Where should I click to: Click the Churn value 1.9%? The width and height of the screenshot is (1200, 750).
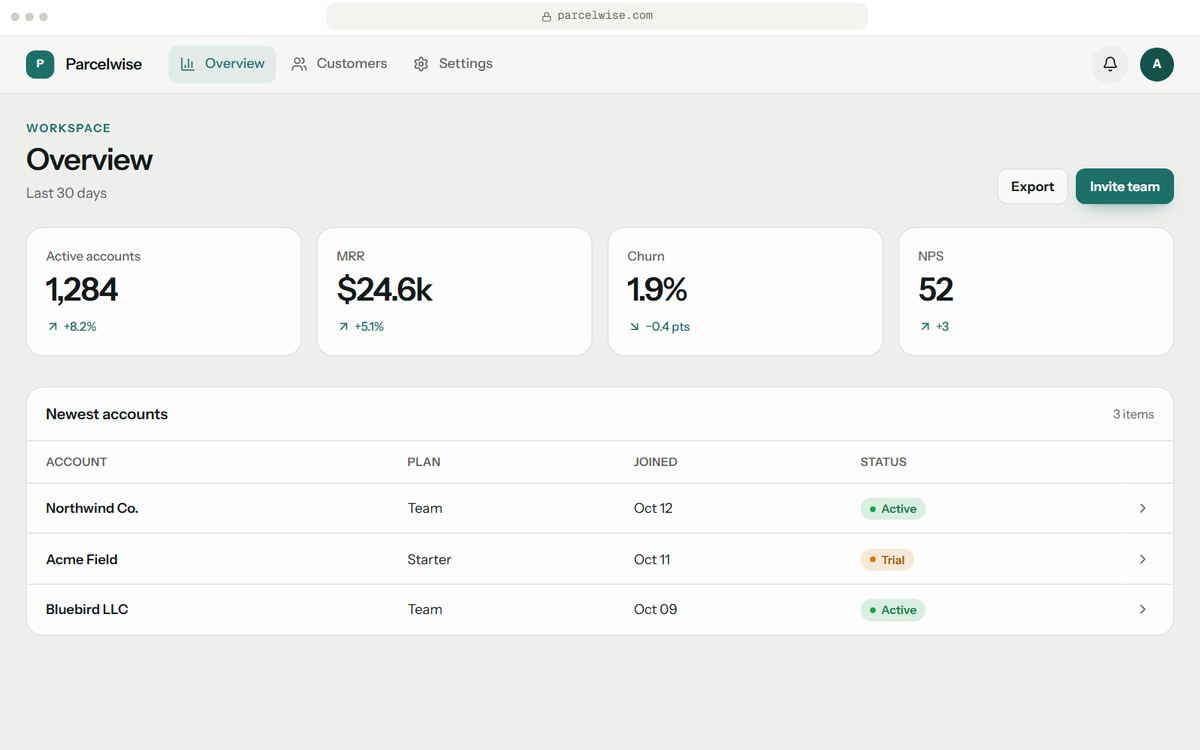coord(657,290)
